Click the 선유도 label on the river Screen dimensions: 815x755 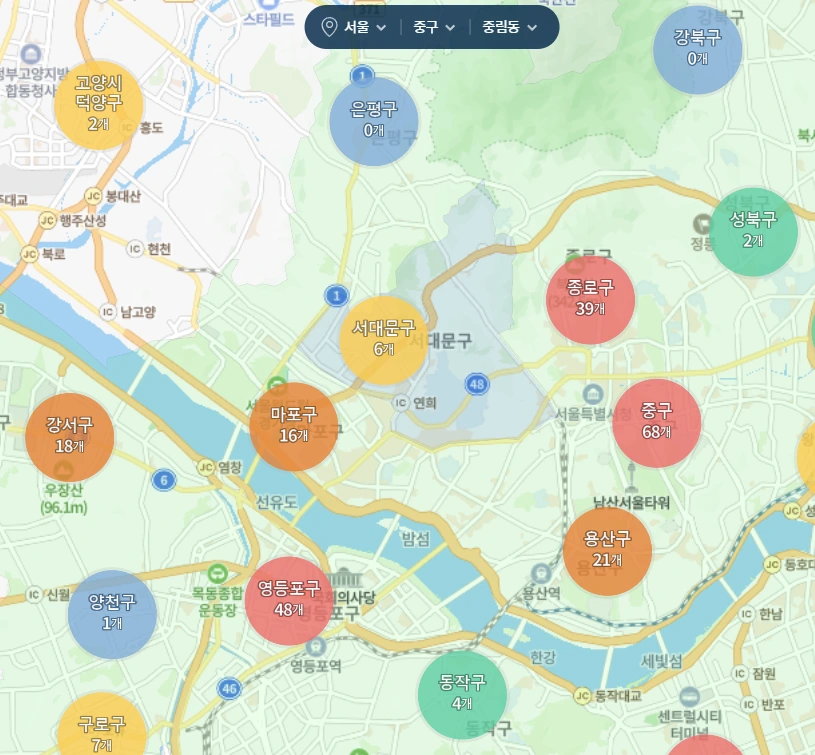(277, 501)
